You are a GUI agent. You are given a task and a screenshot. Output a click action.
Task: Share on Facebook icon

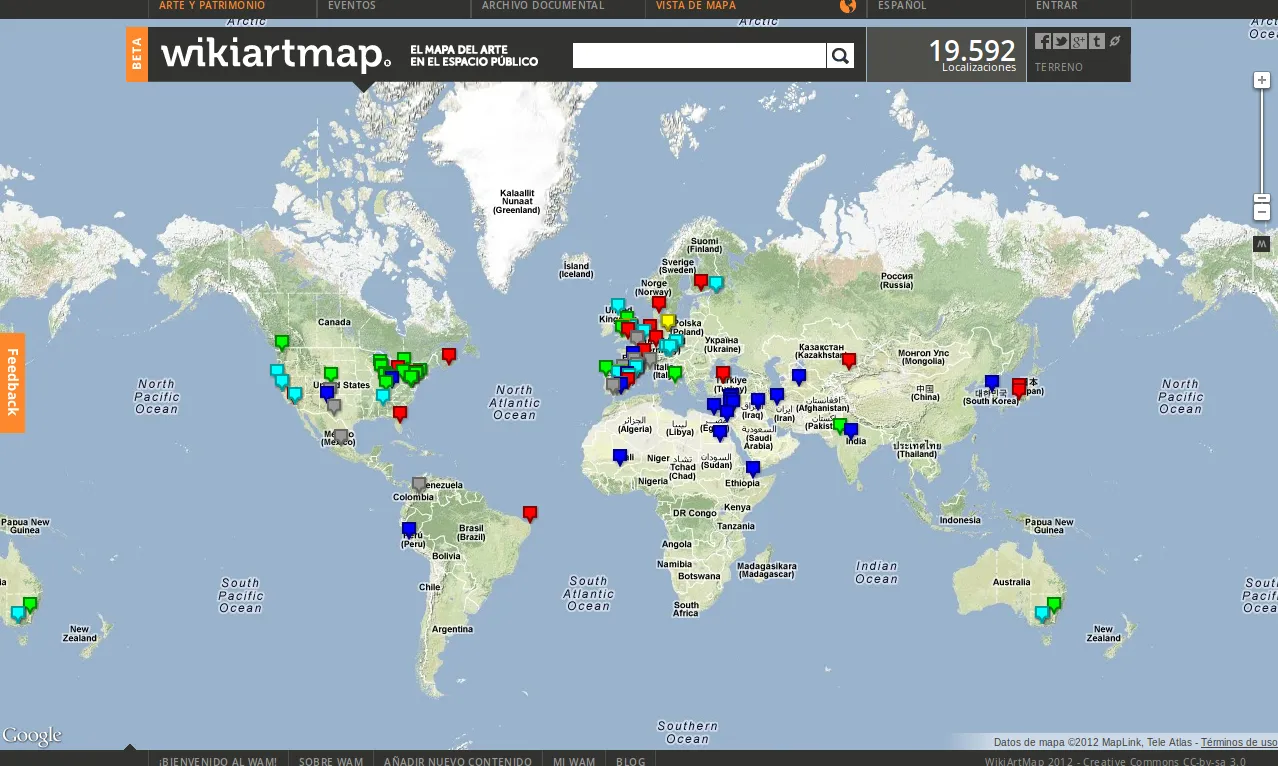pyautogui.click(x=1043, y=41)
